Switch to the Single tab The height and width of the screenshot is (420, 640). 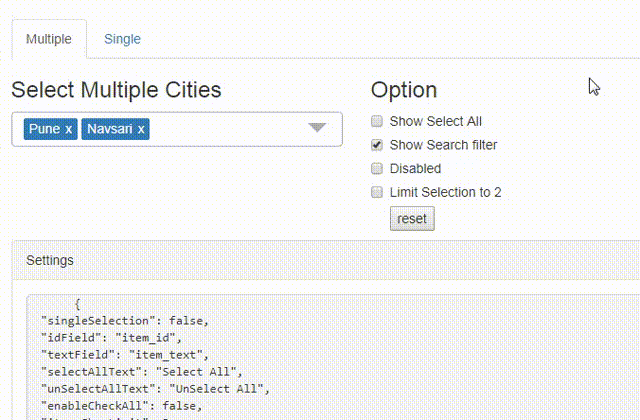point(122,39)
